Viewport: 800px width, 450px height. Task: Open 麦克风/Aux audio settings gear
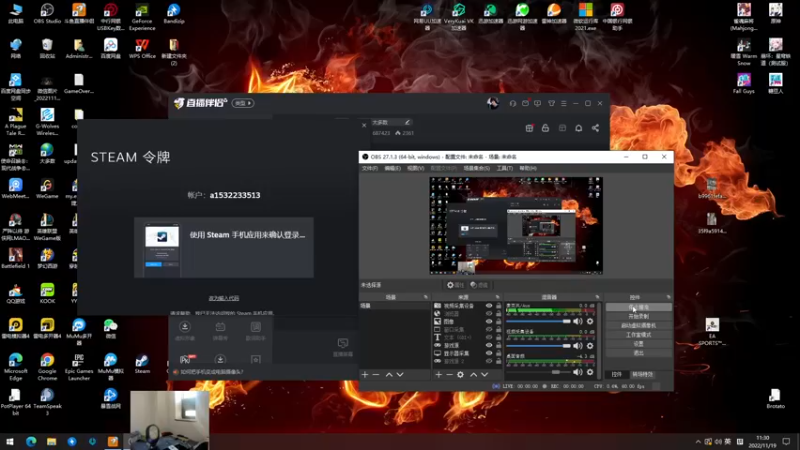pyautogui.click(x=590, y=321)
